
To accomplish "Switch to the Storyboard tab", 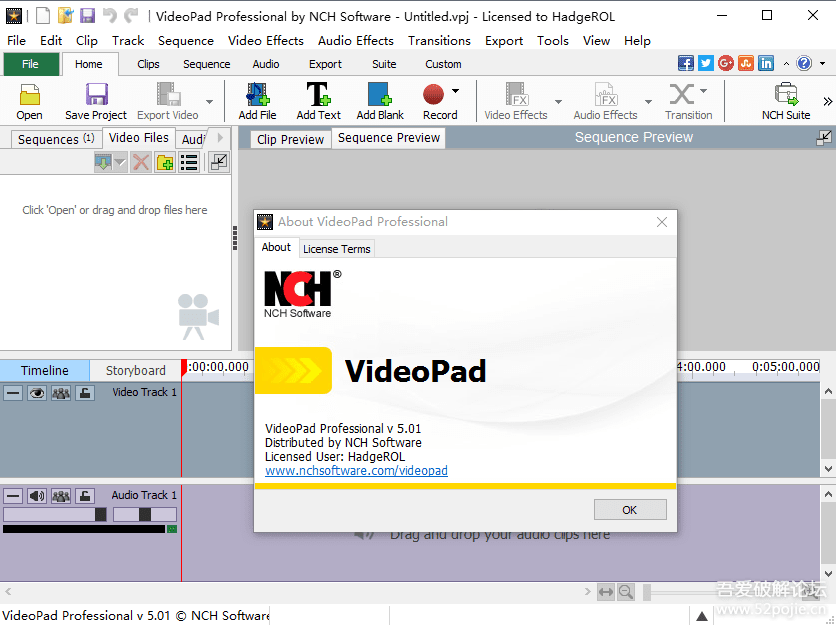I will (x=135, y=371).
